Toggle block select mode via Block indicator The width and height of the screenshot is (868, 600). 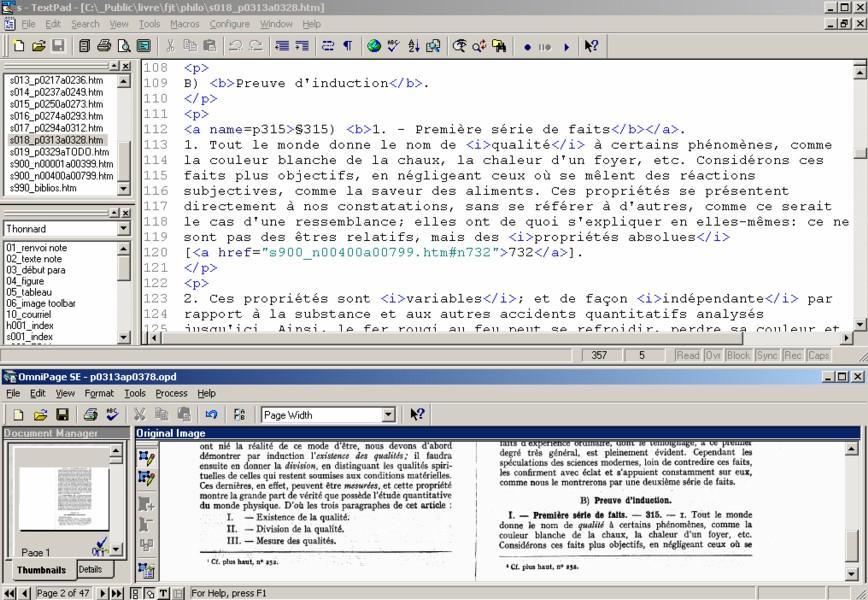[737, 354]
